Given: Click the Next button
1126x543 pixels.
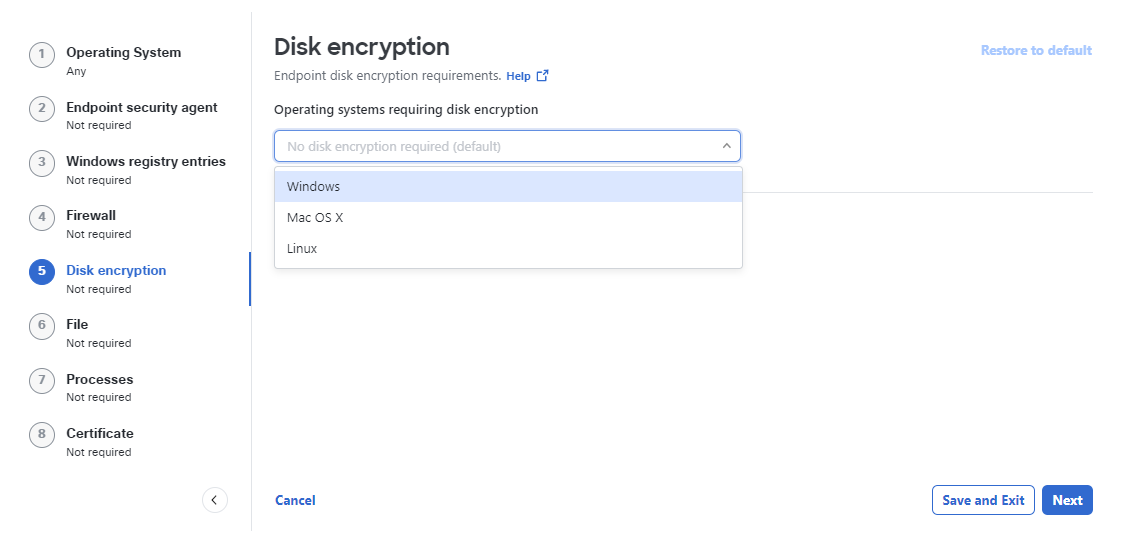Looking at the screenshot, I should 1067,501.
